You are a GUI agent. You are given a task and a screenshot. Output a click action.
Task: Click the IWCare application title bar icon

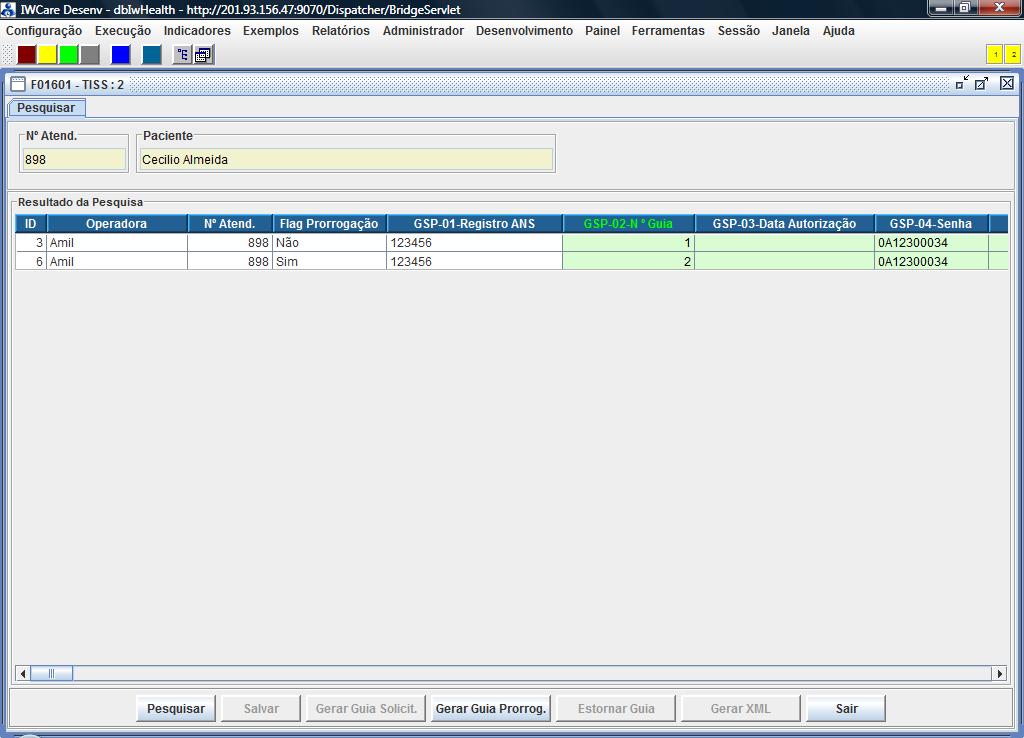pos(8,9)
